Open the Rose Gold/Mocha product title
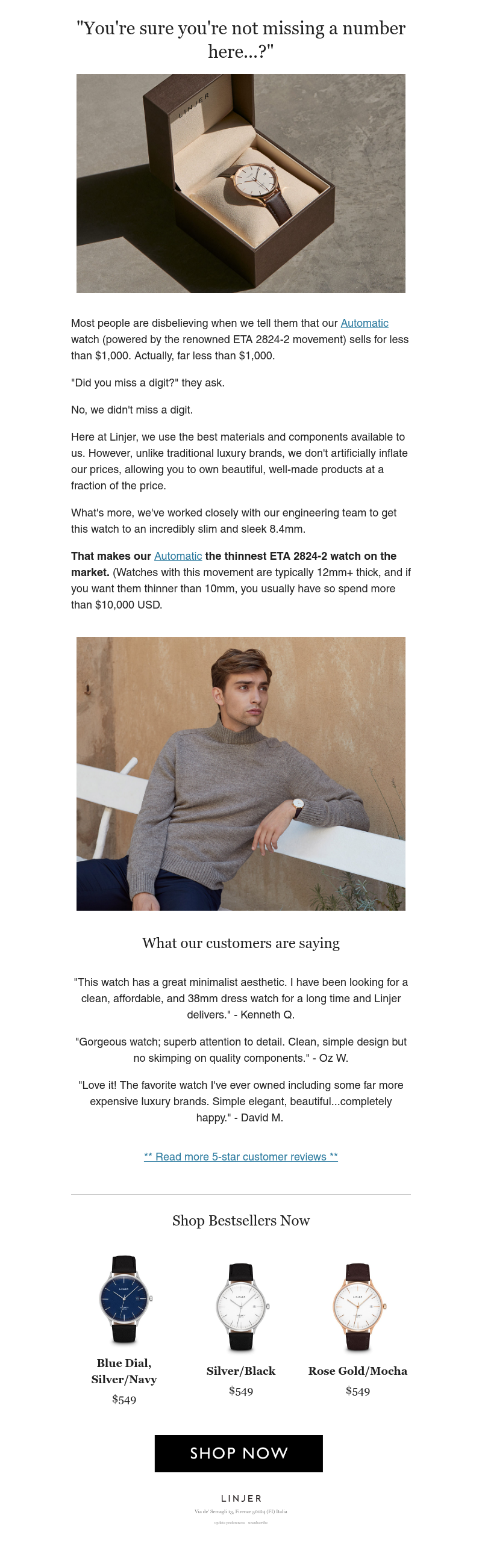 click(358, 1371)
